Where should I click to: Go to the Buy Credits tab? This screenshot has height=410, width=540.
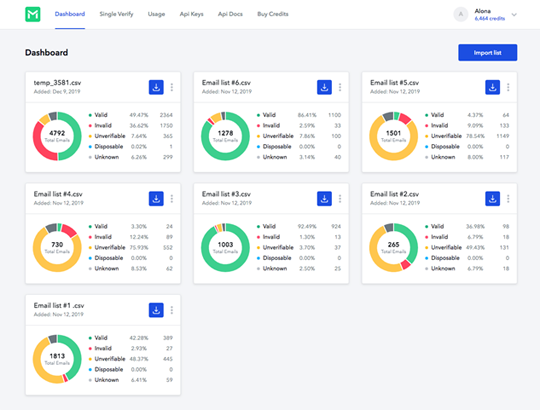(x=273, y=14)
